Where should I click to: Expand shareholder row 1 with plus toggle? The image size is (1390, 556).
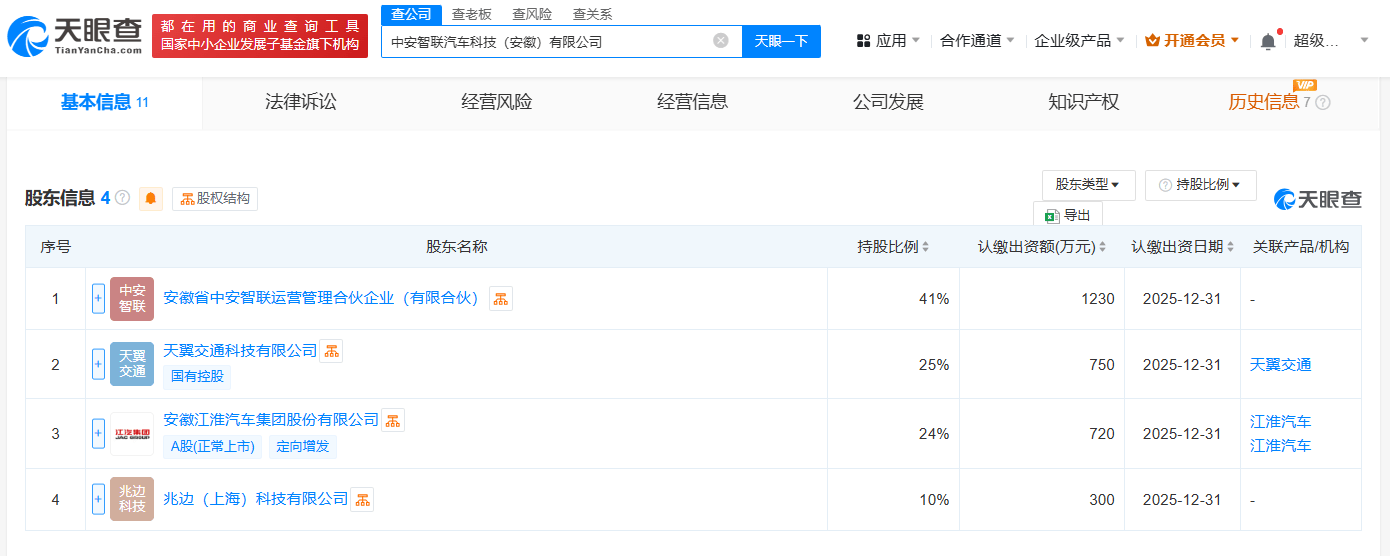98,298
